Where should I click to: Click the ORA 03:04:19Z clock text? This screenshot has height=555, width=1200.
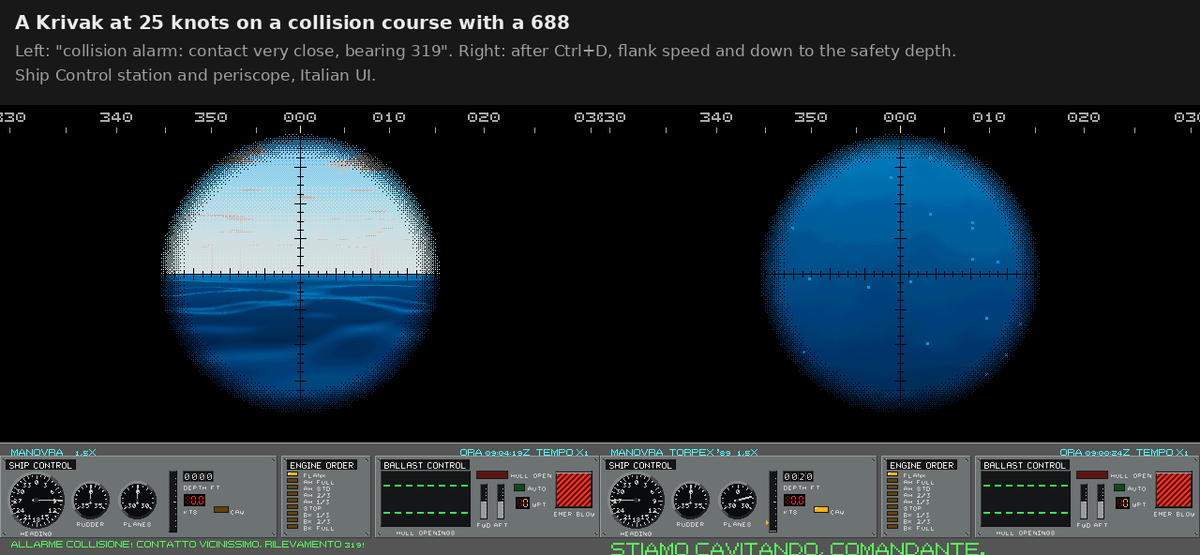point(495,452)
